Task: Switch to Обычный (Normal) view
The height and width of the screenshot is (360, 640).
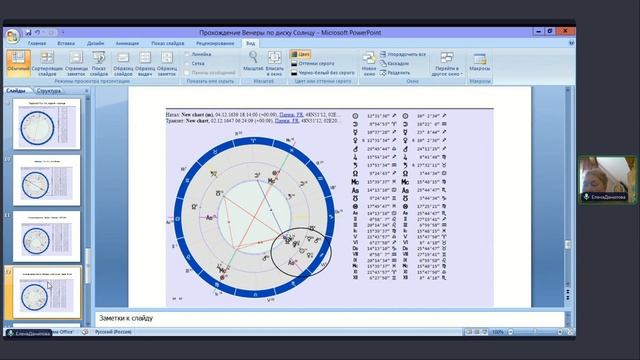Action: point(18,63)
